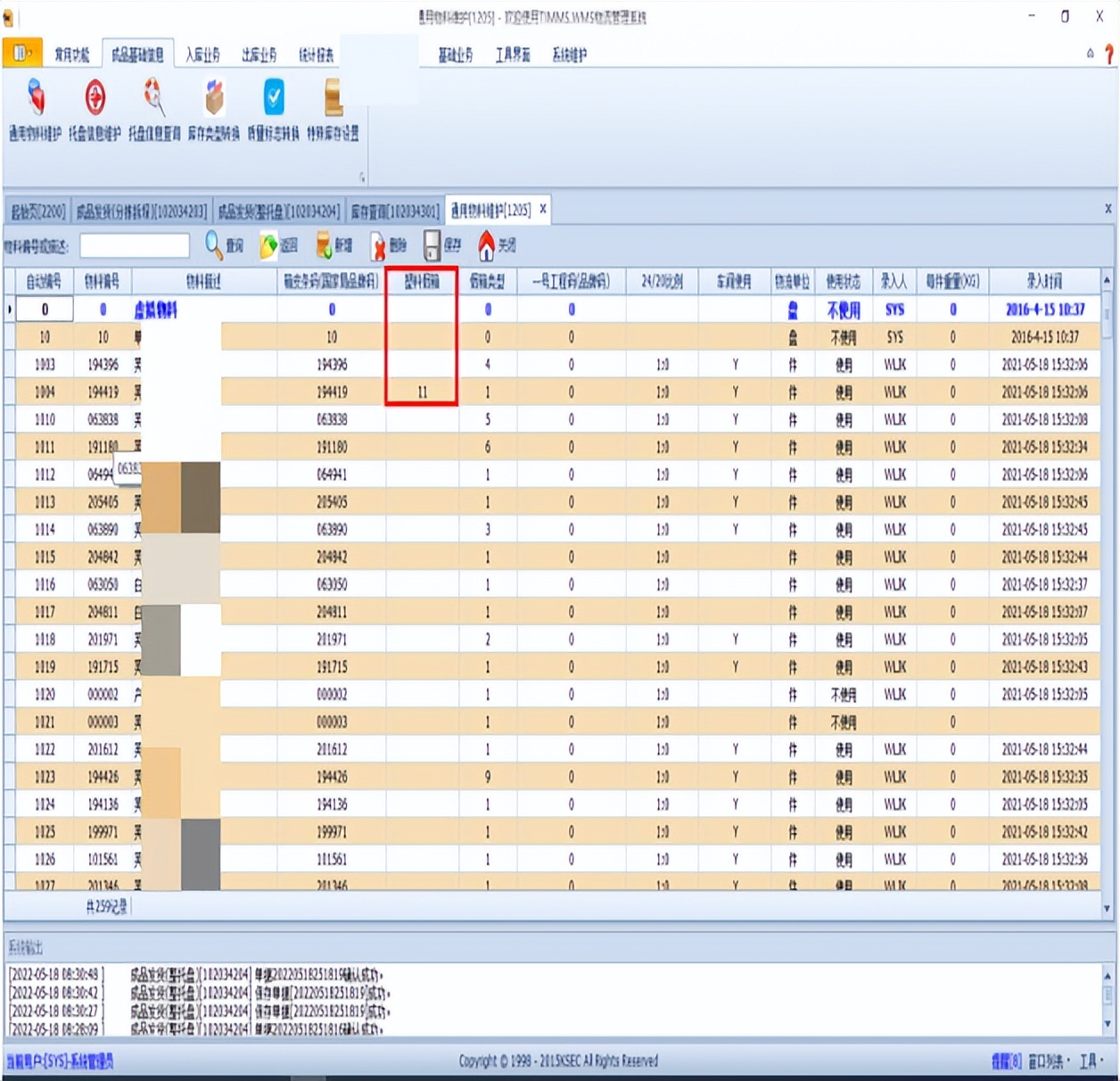Click the 删除 toolbar button
The width and height of the screenshot is (1120, 1081).
point(389,245)
